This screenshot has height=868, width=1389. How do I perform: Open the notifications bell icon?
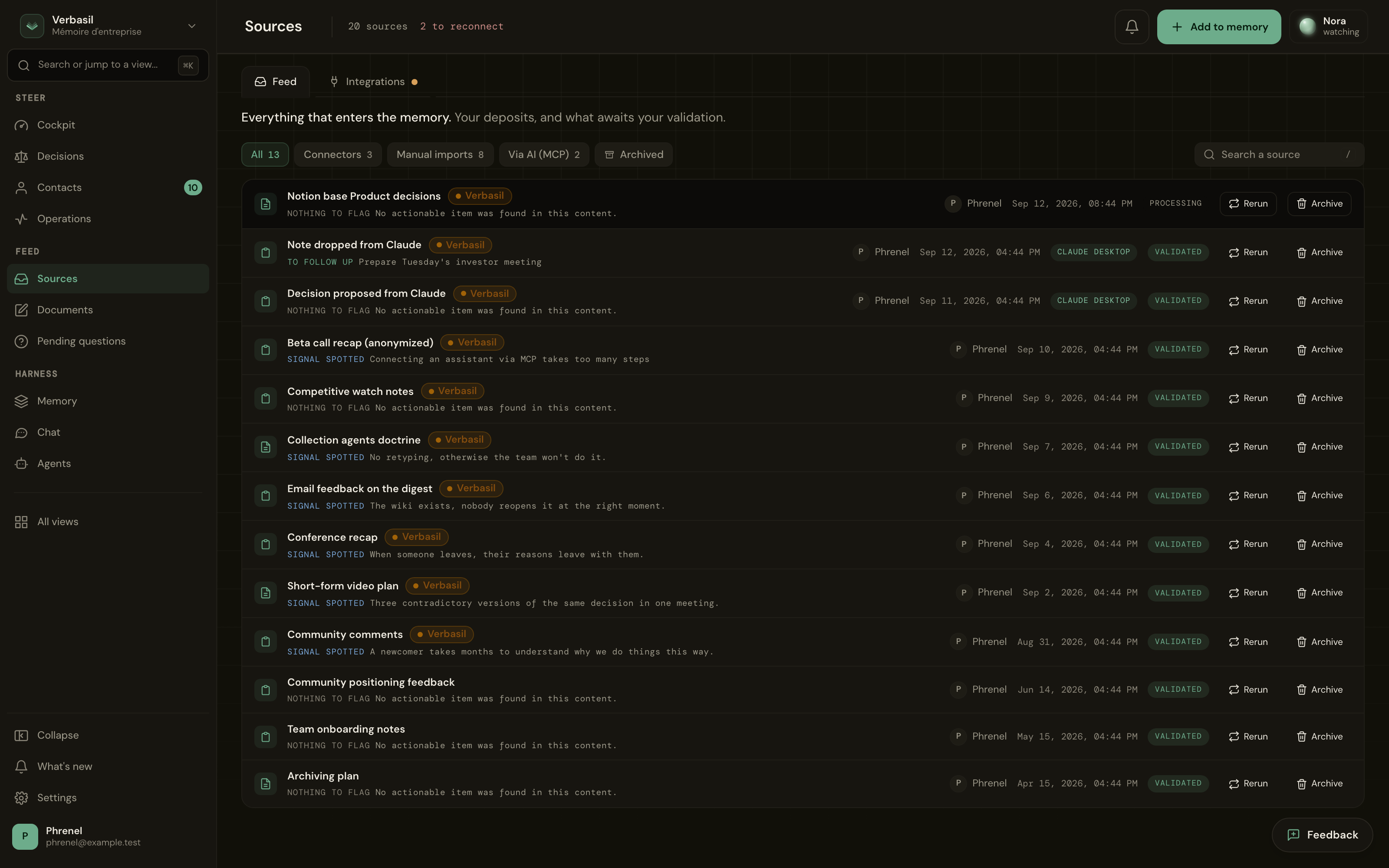(1131, 26)
